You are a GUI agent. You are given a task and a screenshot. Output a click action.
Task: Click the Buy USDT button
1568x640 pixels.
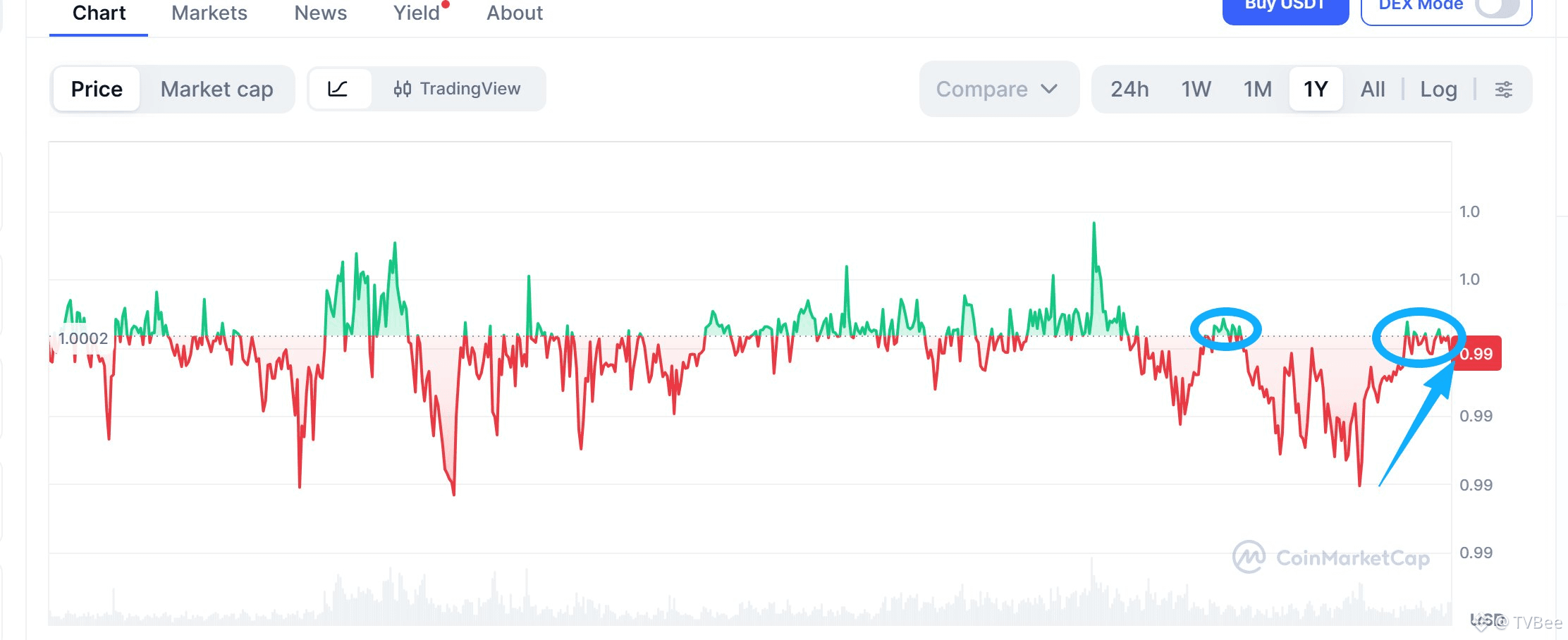[x=1285, y=7]
